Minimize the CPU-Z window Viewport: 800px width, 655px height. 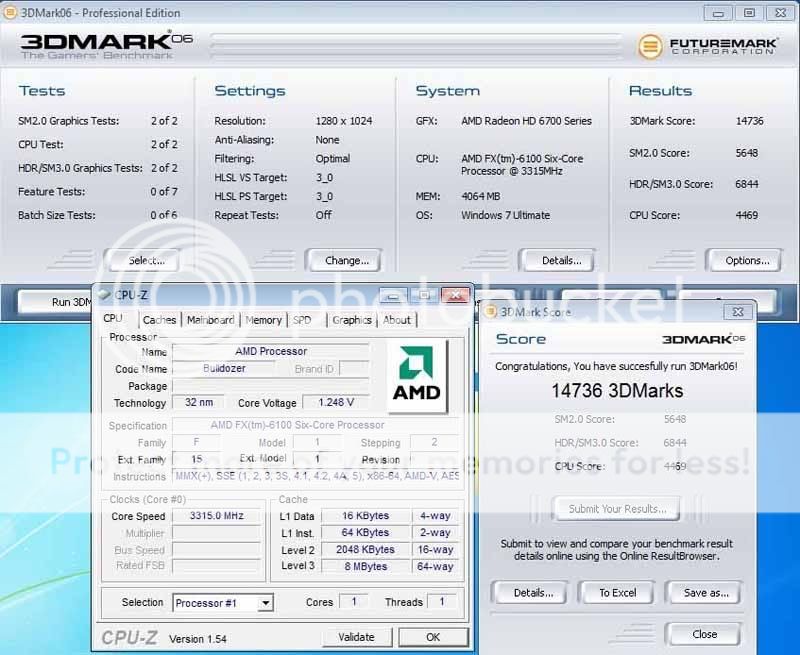coord(393,295)
